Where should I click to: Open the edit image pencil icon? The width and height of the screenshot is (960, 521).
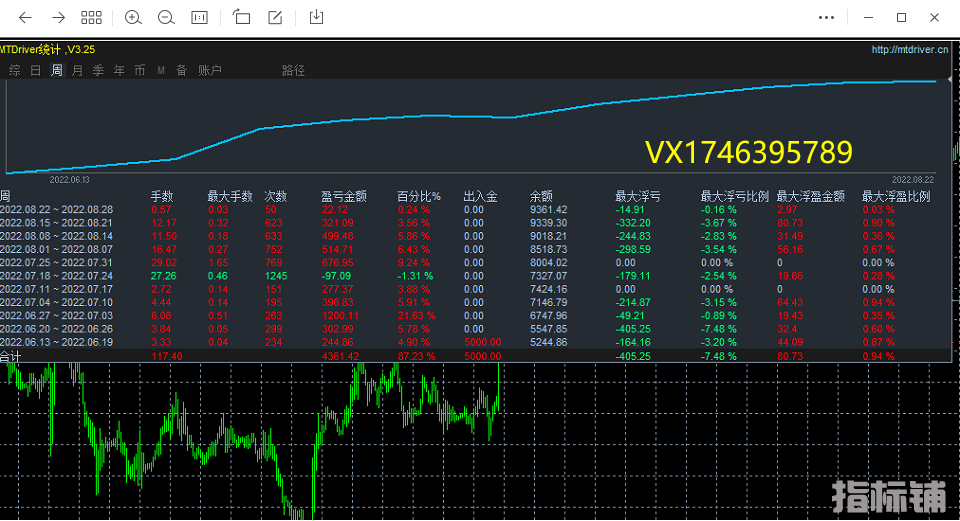pos(275,17)
